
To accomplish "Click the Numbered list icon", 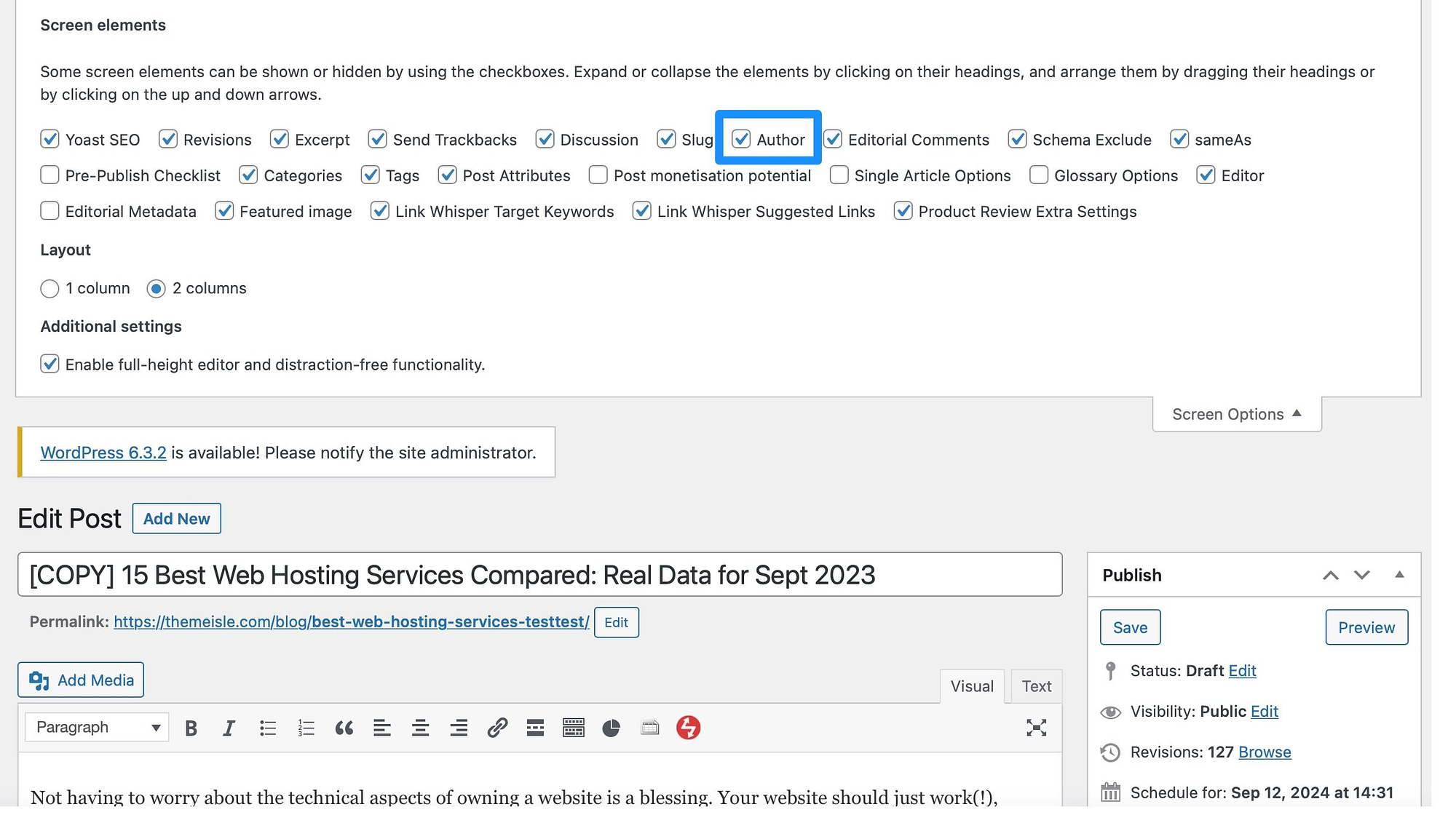I will 304,728.
